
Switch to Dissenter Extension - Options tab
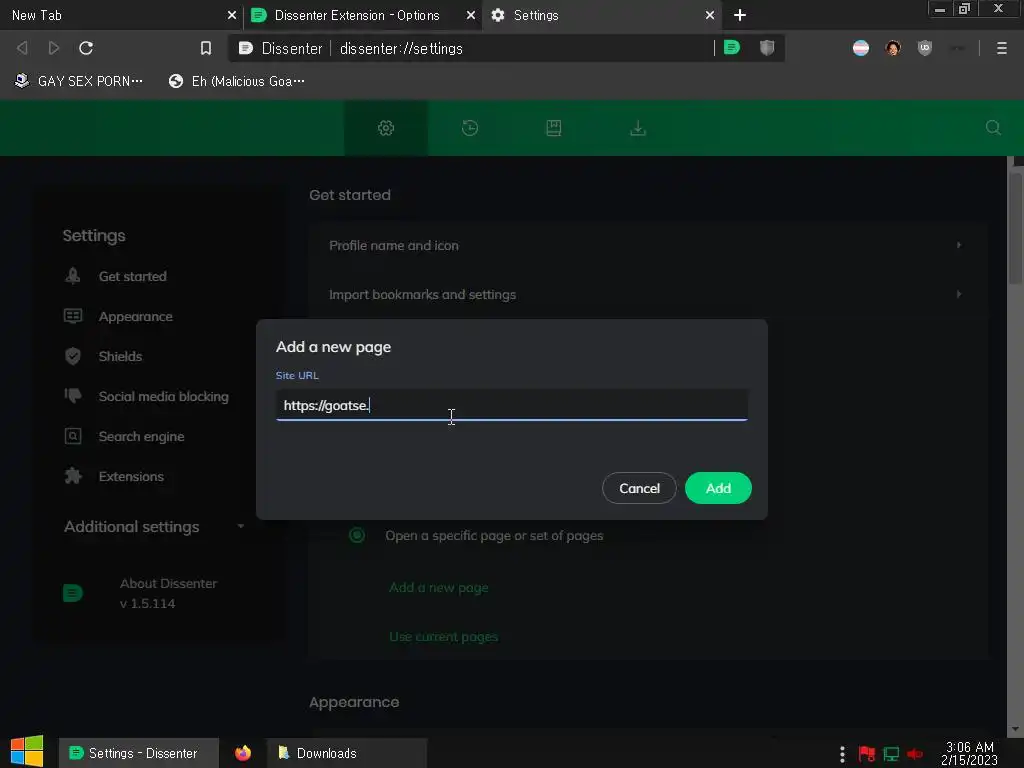click(362, 15)
